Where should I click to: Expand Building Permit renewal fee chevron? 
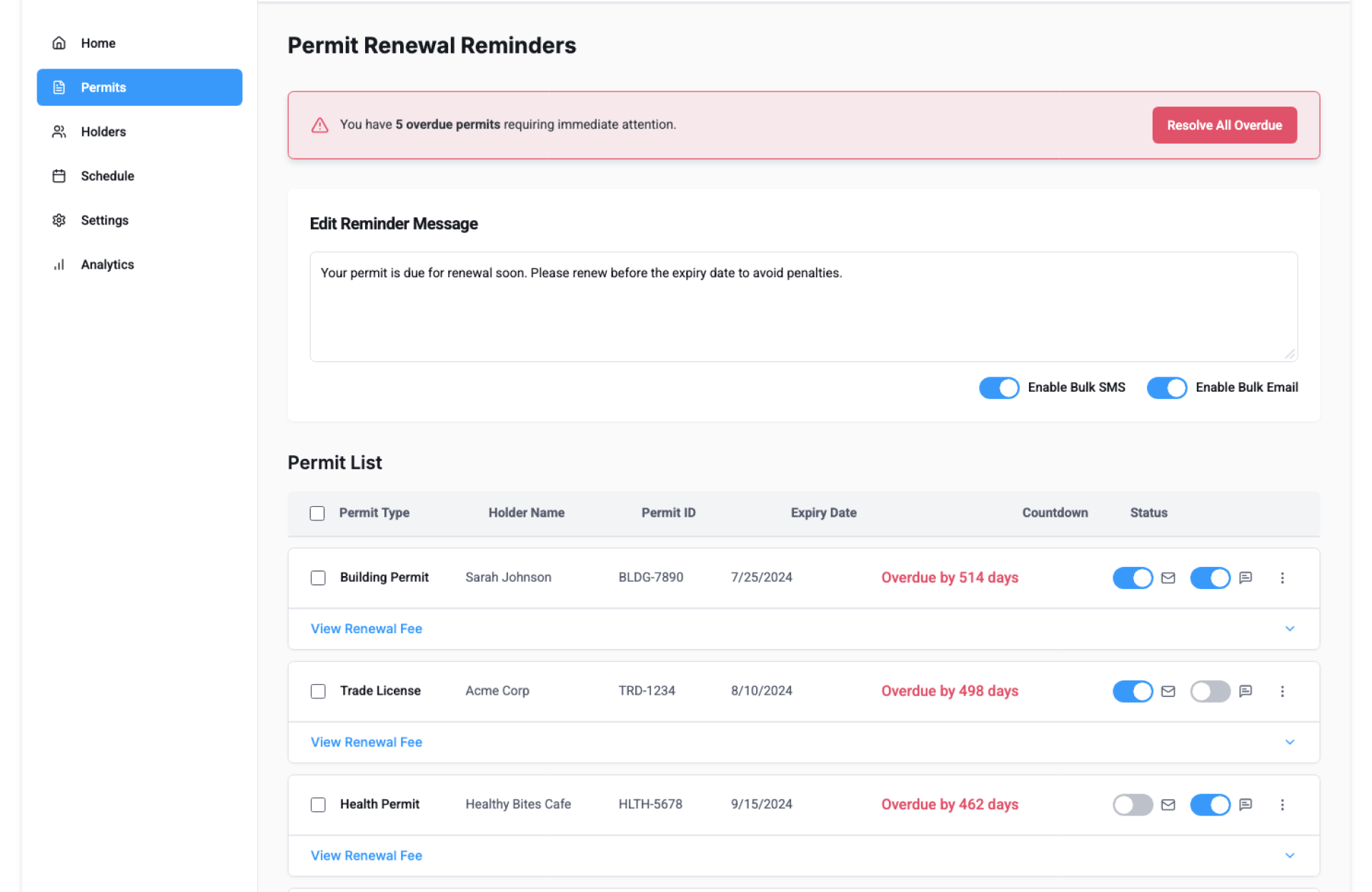click(x=1289, y=629)
